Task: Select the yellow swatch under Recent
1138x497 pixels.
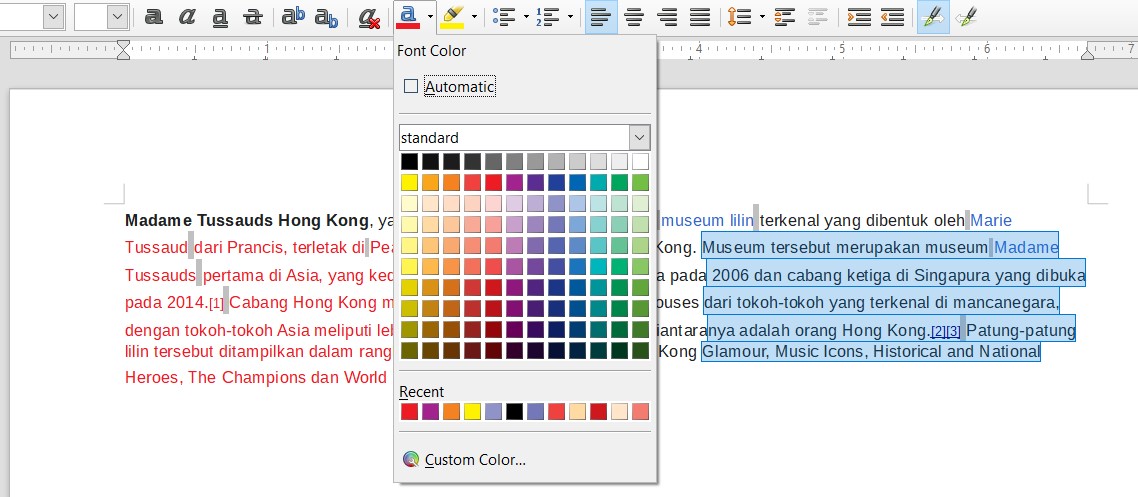Action: [x=472, y=411]
